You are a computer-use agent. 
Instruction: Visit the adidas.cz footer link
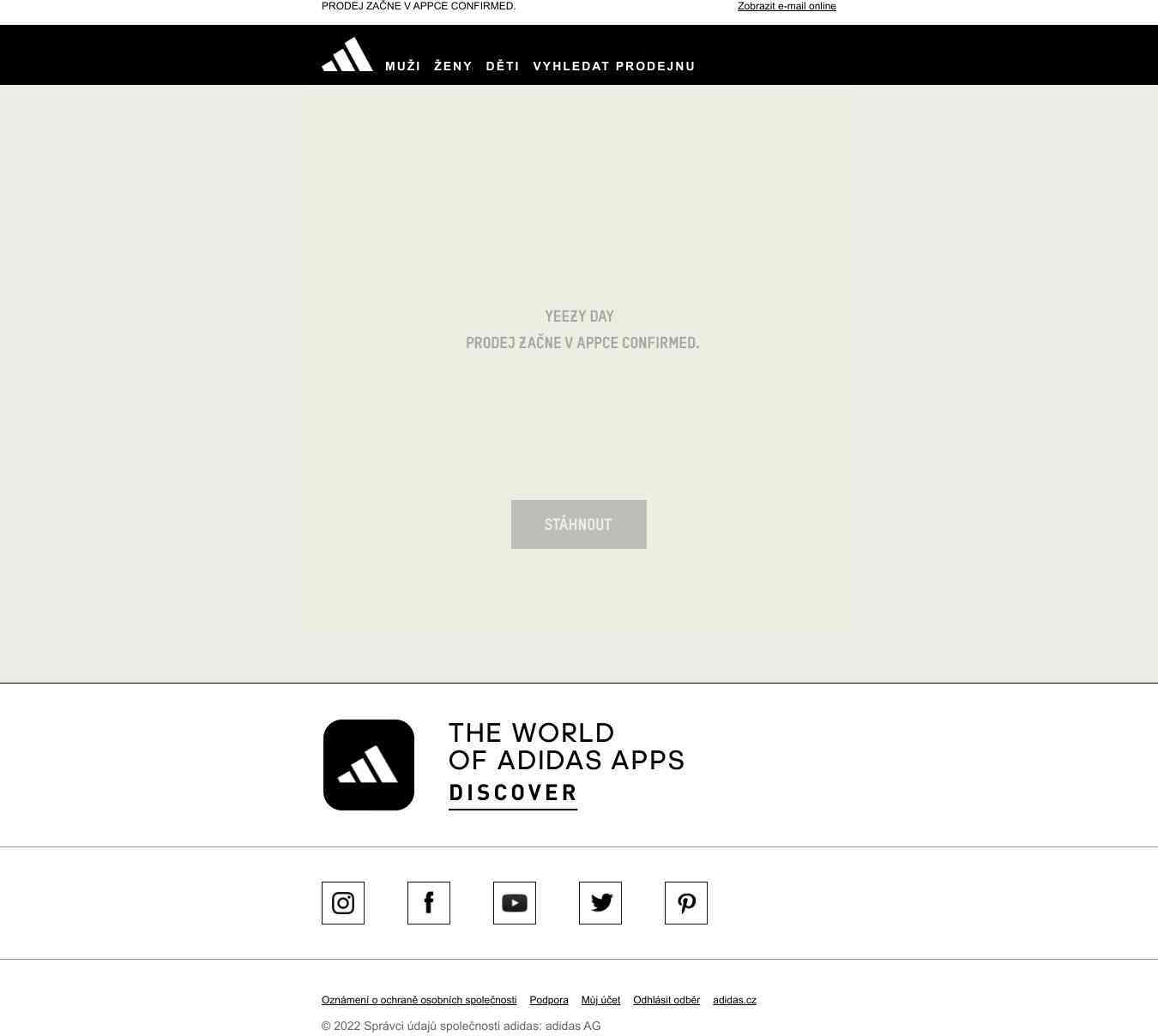click(734, 1000)
